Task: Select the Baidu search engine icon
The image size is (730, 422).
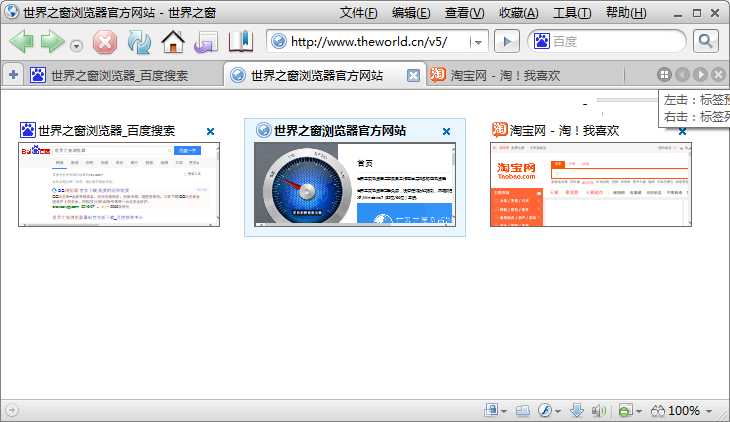Action: pyautogui.click(x=541, y=41)
